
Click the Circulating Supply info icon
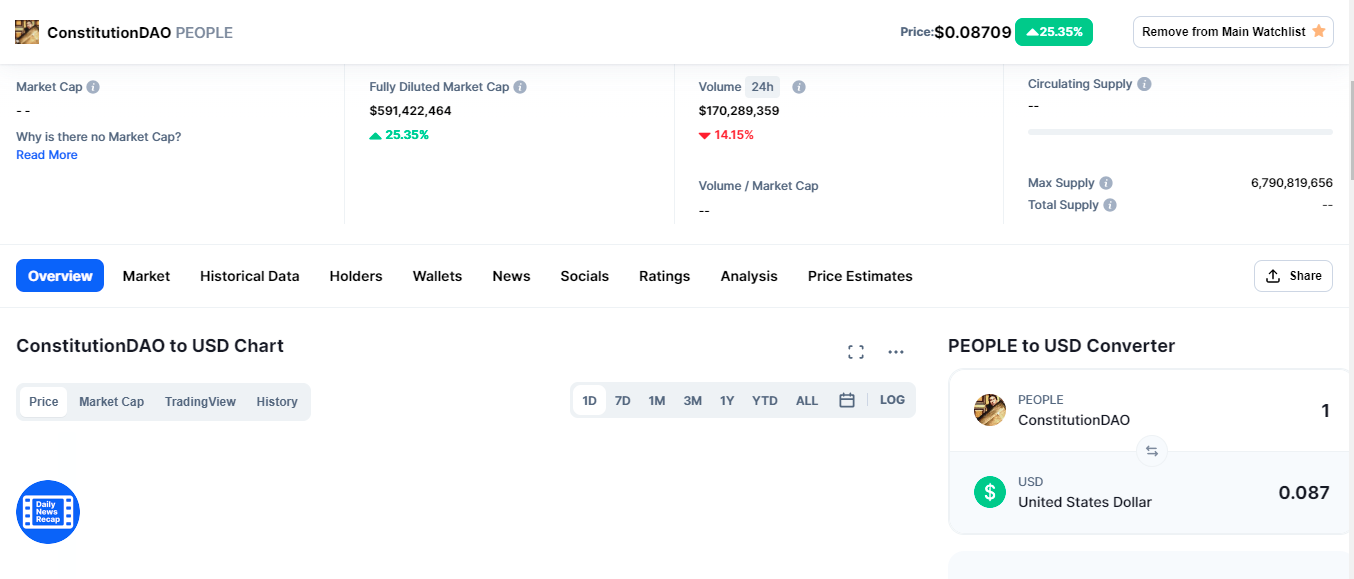[1144, 84]
